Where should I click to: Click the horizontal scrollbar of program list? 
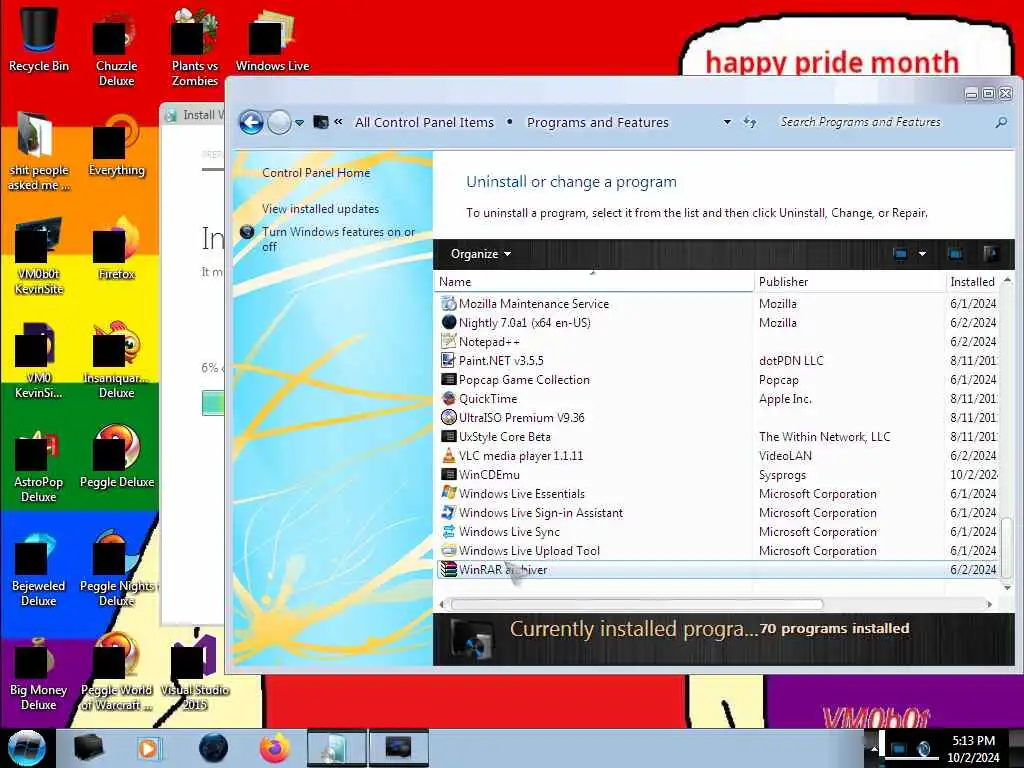[x=637, y=604]
